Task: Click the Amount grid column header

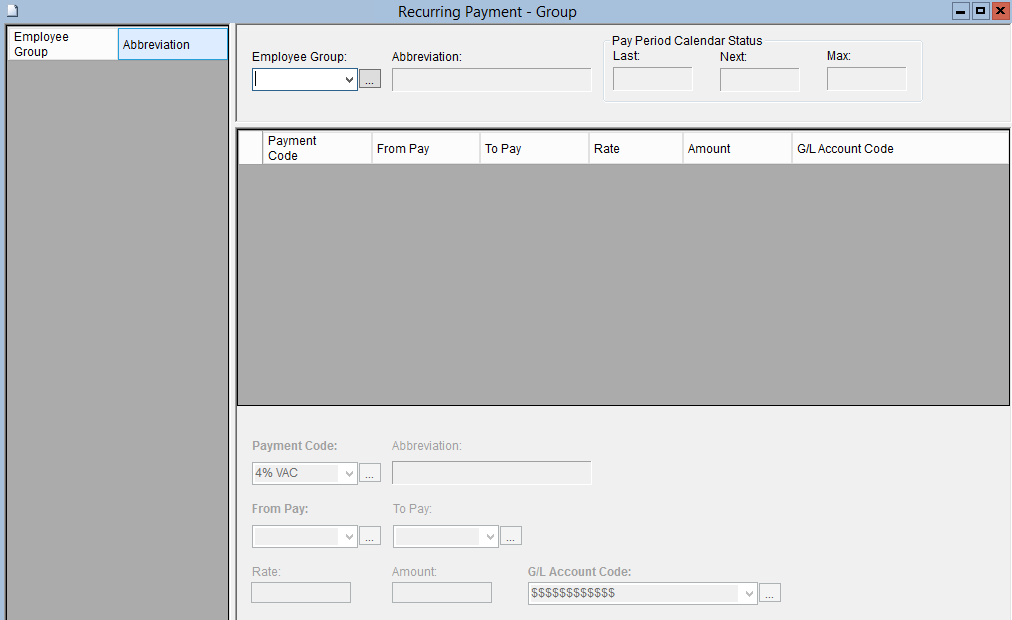Action: (x=710, y=148)
